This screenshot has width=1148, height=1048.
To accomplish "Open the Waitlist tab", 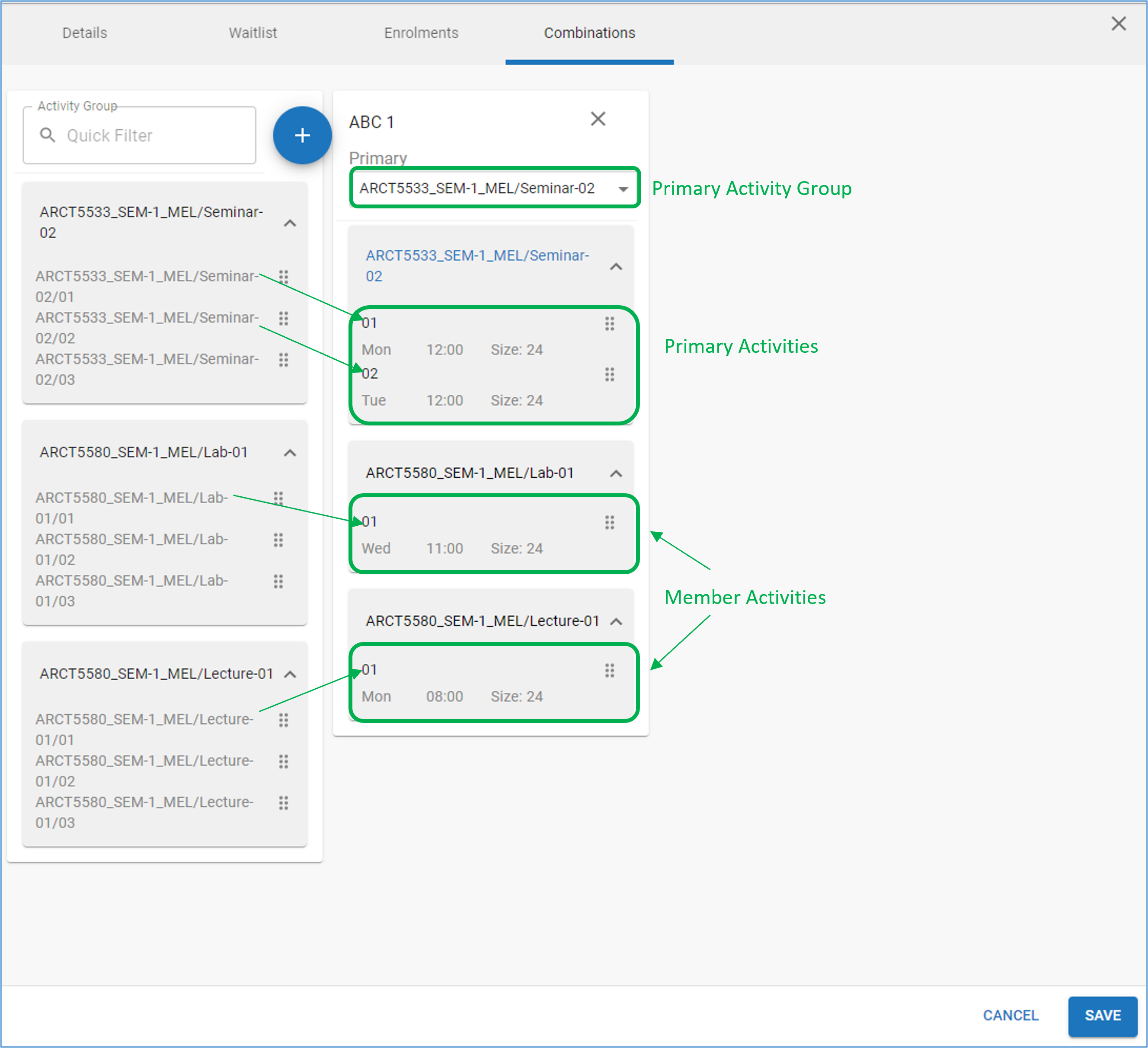I will click(252, 33).
